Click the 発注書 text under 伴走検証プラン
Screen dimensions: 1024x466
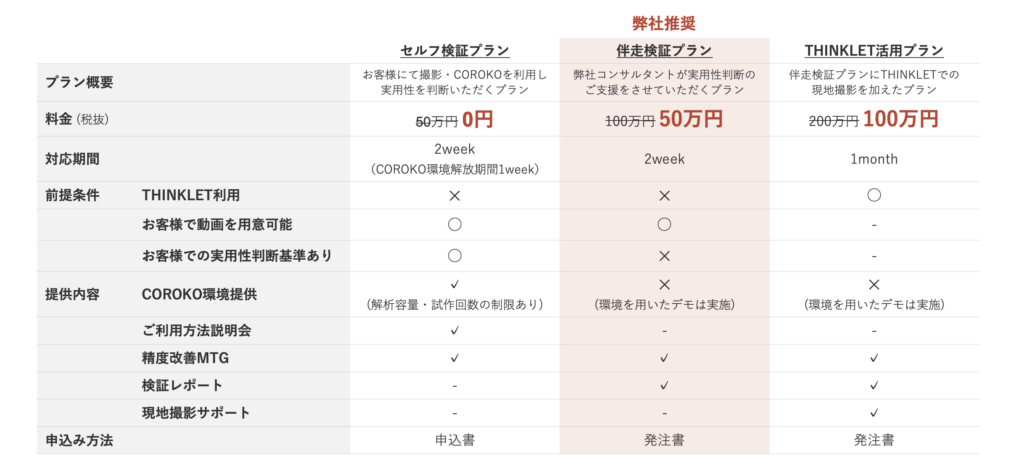[664, 439]
